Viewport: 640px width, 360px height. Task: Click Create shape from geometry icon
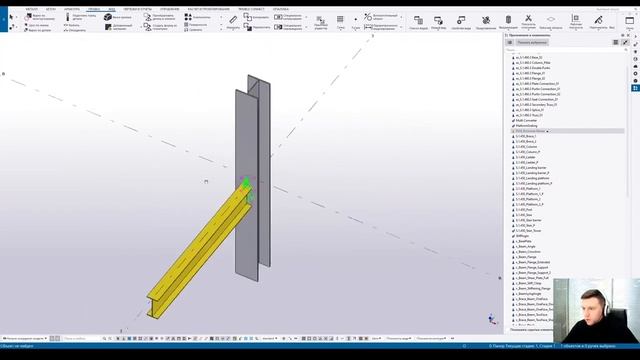147,27
